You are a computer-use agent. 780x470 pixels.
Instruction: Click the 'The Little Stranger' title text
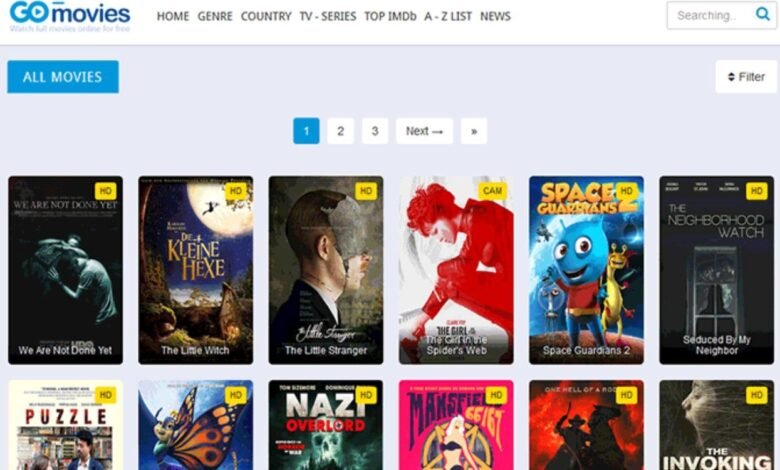pos(326,351)
